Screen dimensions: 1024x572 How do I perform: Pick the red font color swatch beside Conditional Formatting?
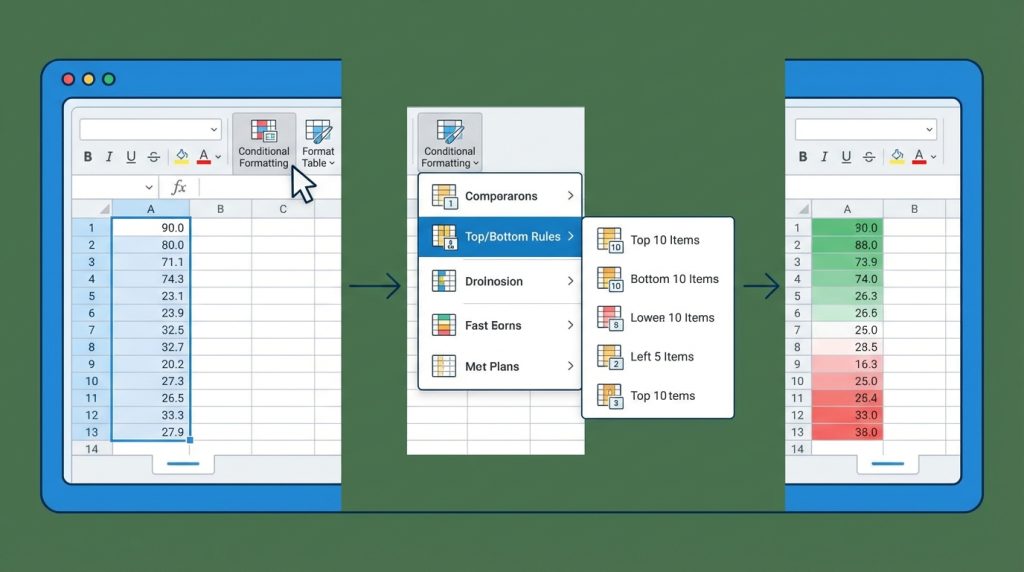[x=204, y=157]
